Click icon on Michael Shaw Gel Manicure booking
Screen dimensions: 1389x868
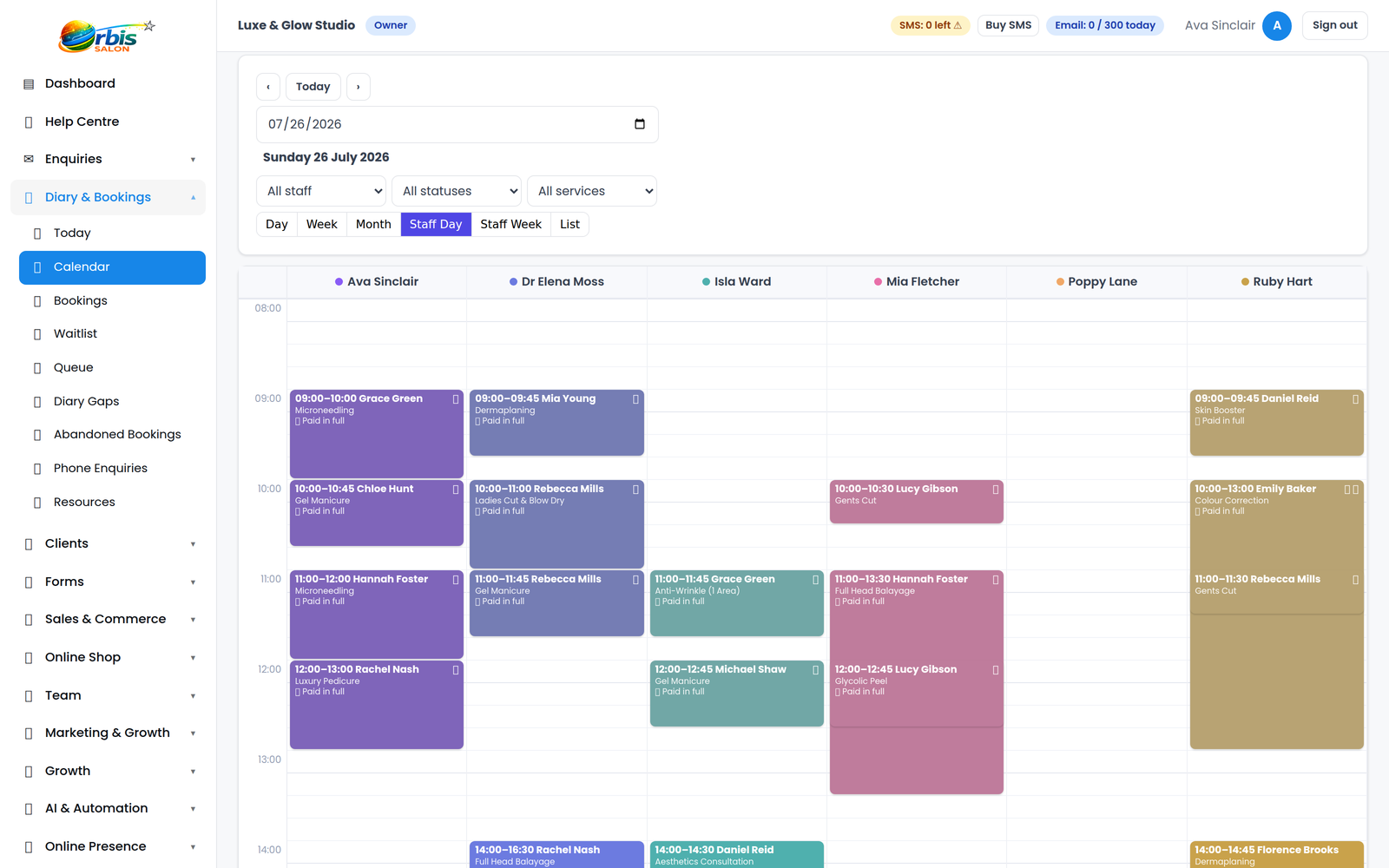click(815, 670)
